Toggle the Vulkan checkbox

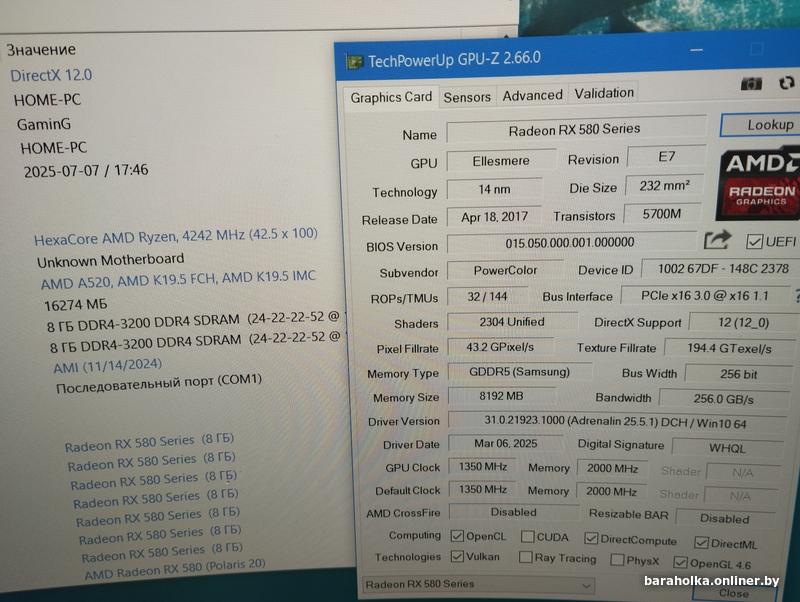click(457, 556)
